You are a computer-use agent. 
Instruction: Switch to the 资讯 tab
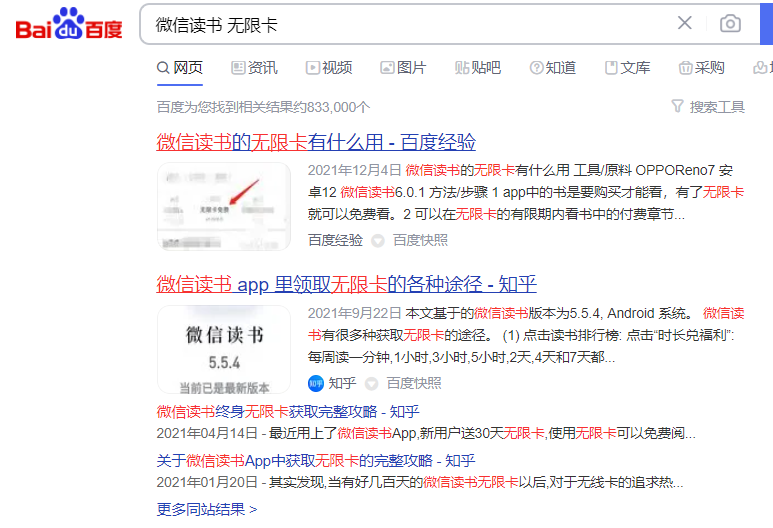coord(254,68)
